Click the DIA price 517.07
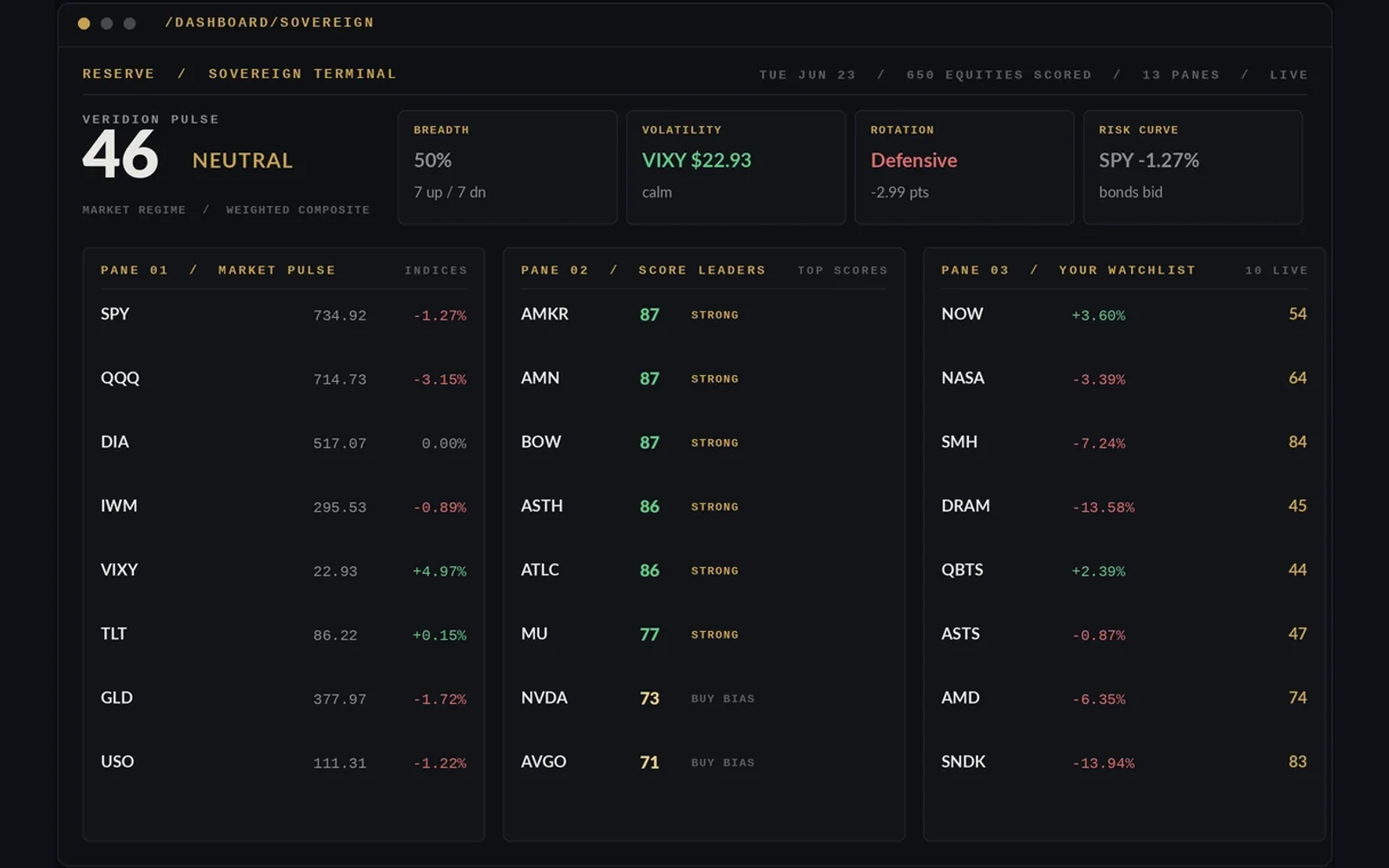Viewport: 1389px width, 868px height. pos(339,444)
